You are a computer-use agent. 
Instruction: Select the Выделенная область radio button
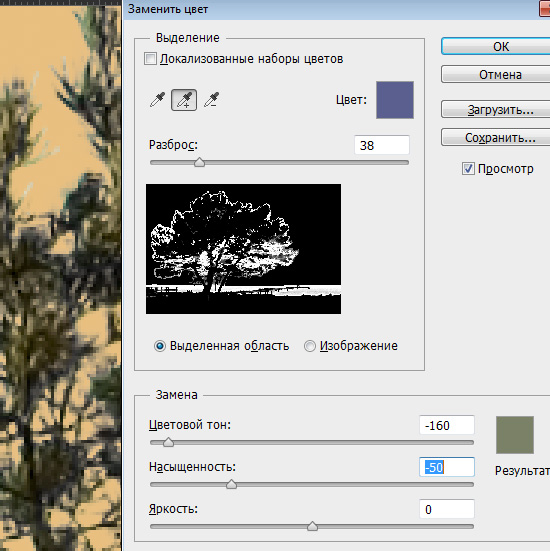160,346
